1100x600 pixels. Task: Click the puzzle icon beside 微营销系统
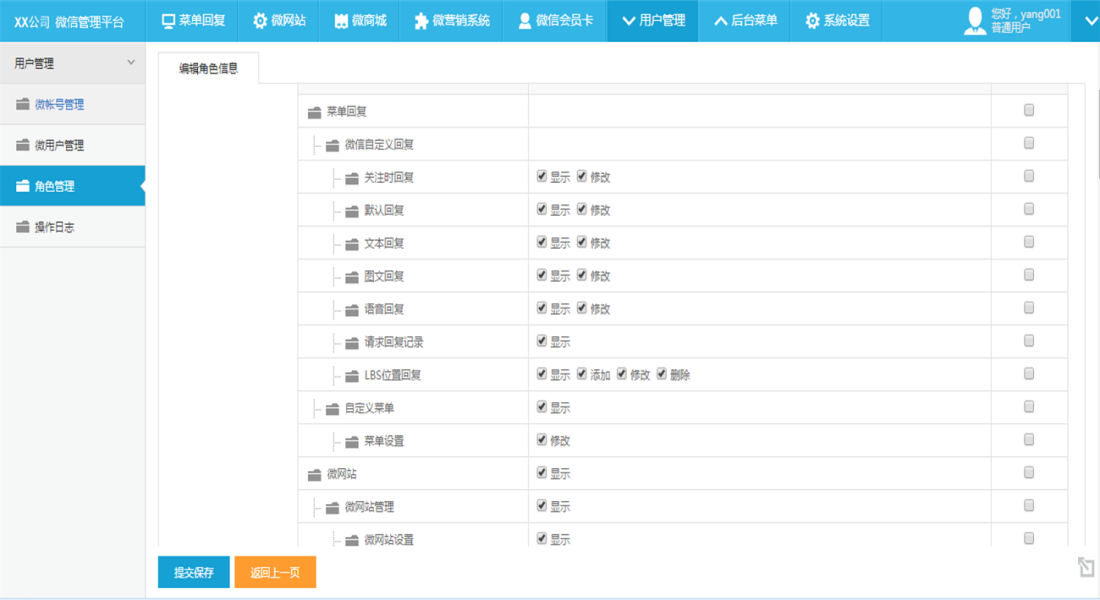point(421,21)
